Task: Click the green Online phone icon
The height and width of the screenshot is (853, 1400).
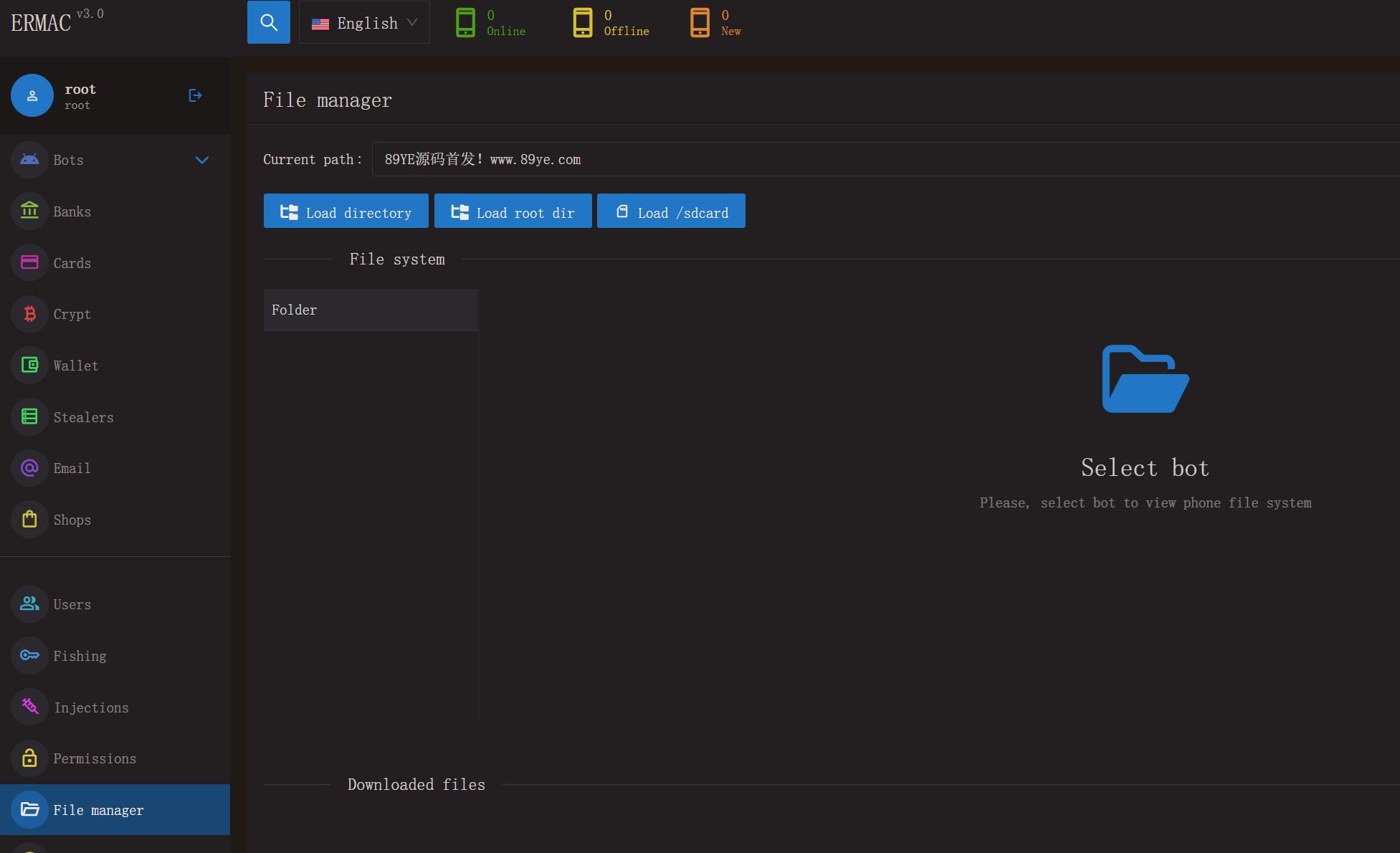Action: click(x=465, y=22)
